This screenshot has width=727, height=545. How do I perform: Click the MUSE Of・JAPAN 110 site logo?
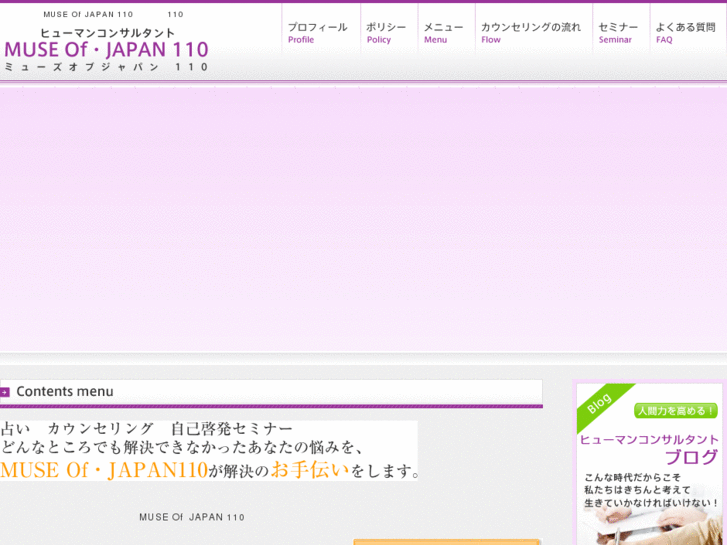(x=107, y=50)
